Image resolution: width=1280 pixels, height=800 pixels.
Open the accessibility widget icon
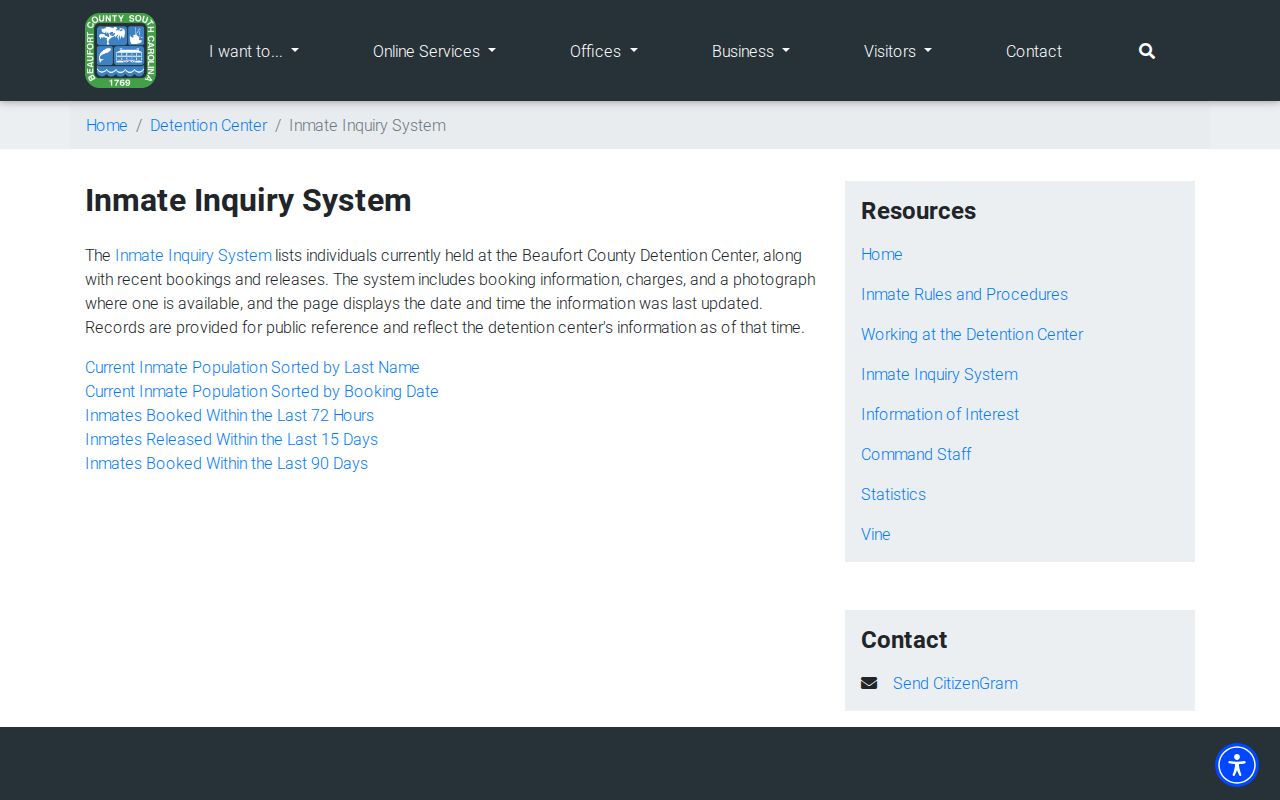coord(1237,765)
